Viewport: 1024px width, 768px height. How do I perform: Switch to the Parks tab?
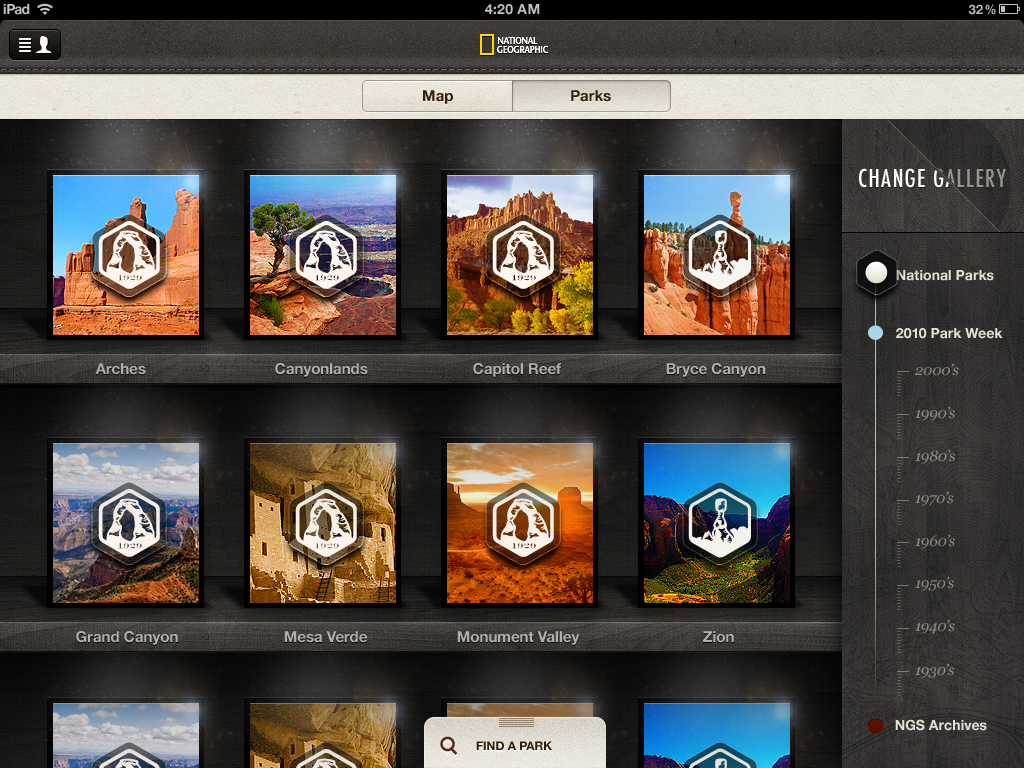(x=591, y=96)
